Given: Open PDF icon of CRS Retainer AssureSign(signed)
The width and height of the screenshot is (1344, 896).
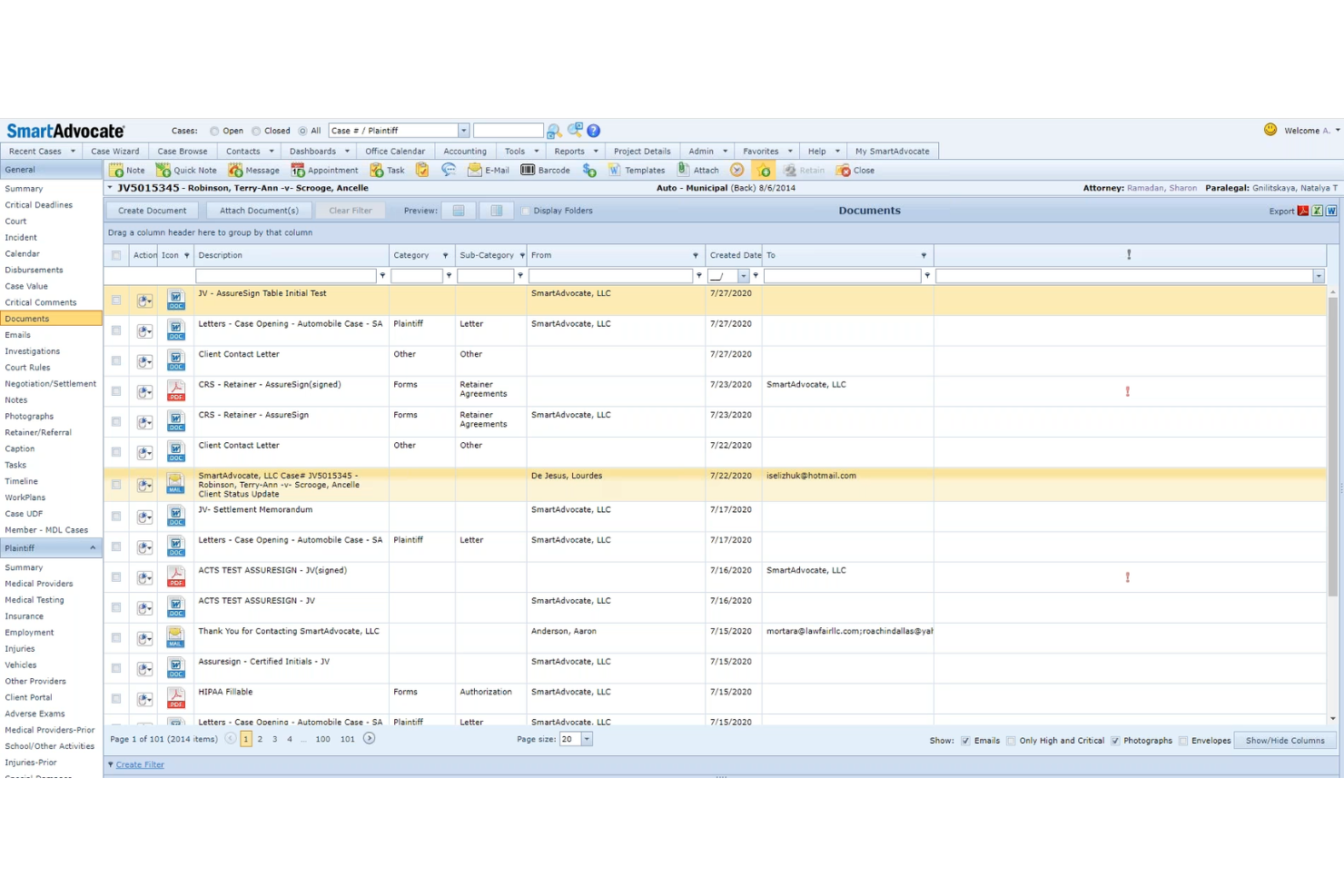Looking at the screenshot, I should tap(176, 391).
